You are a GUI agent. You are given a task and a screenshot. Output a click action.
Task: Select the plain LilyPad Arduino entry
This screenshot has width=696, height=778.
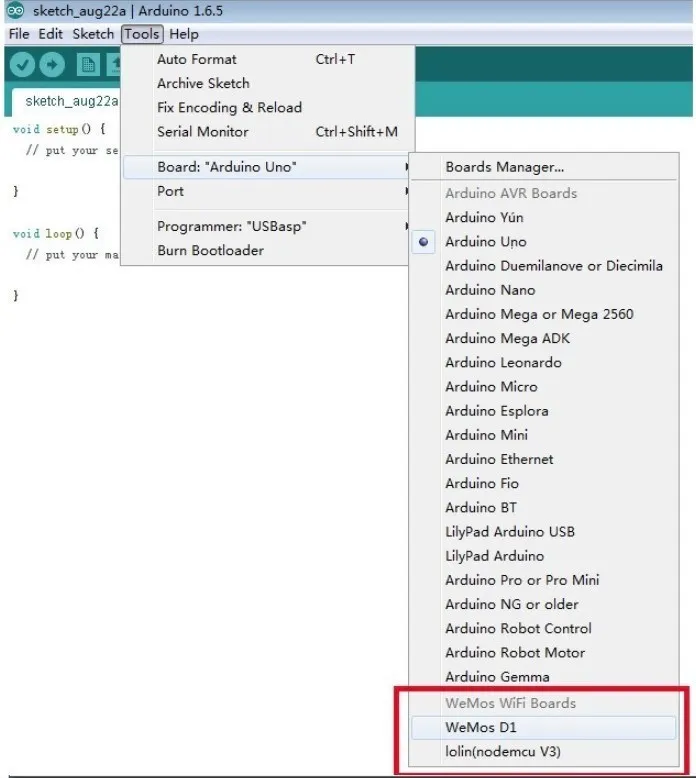pyautogui.click(x=543, y=556)
